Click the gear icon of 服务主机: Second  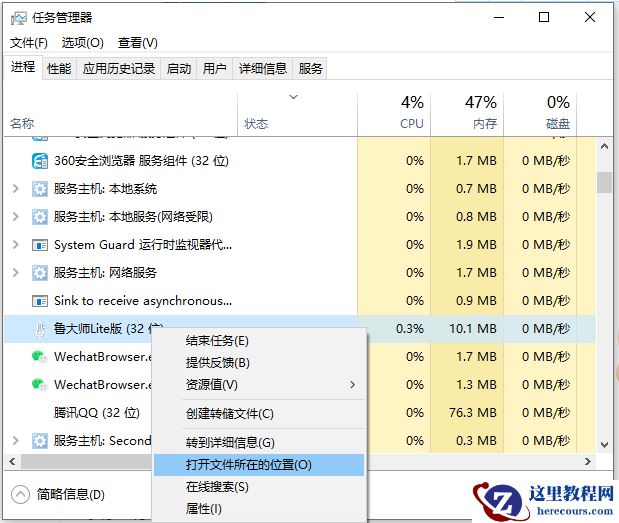40,441
